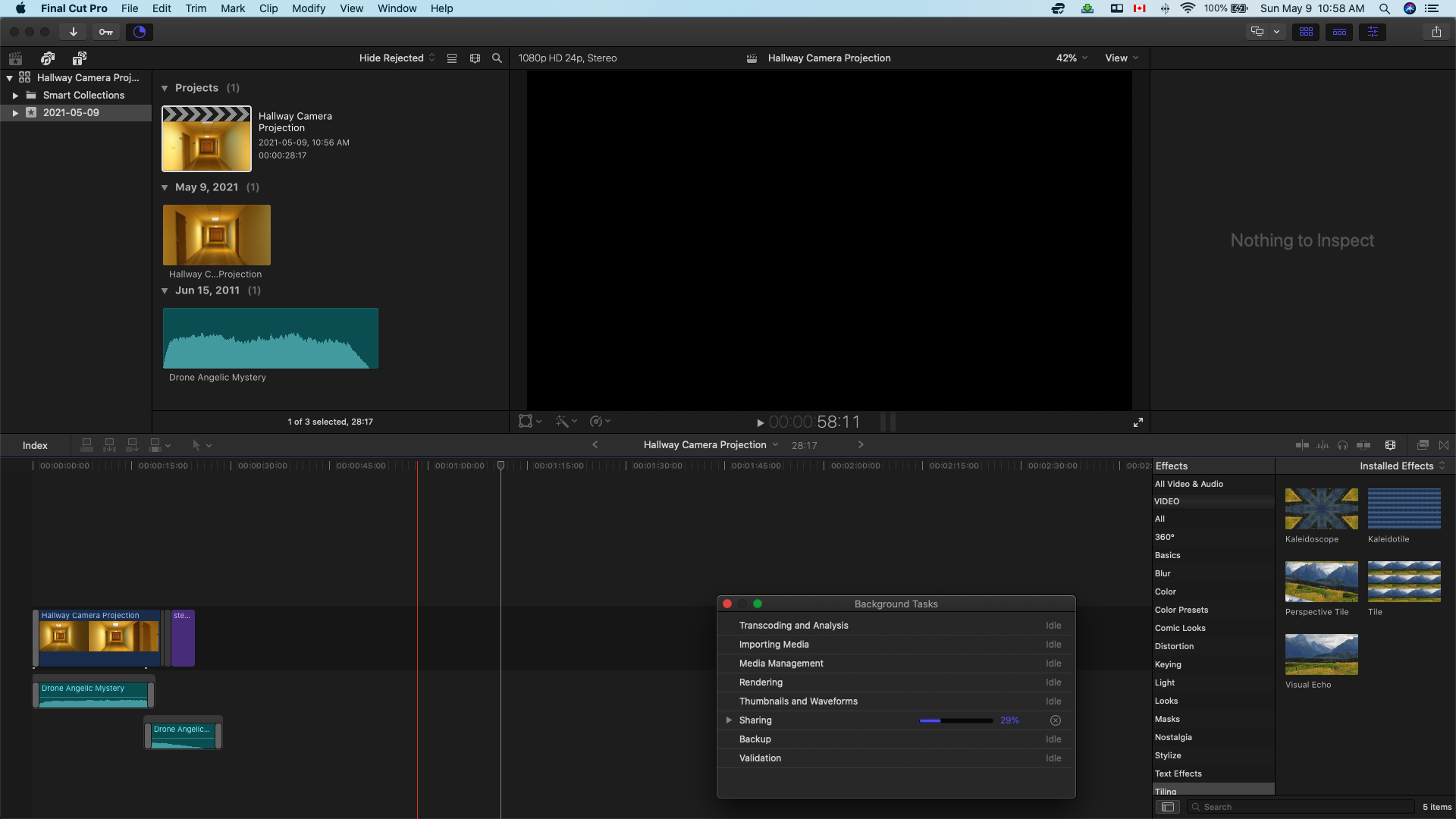This screenshot has height=819, width=1456.
Task: Open the Keyword Editor key icon
Action: pyautogui.click(x=106, y=32)
